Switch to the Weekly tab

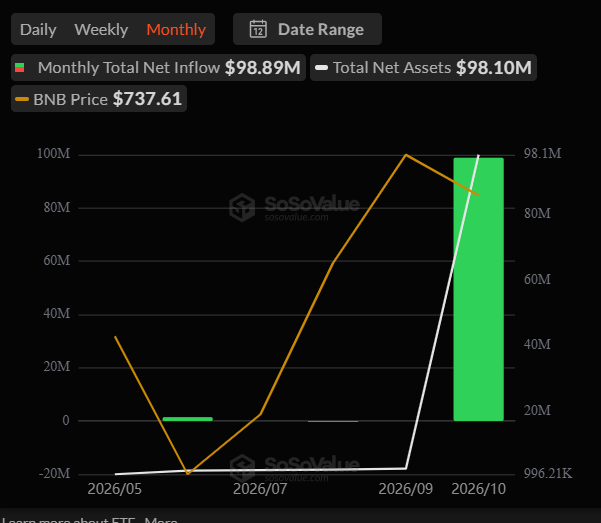point(101,30)
